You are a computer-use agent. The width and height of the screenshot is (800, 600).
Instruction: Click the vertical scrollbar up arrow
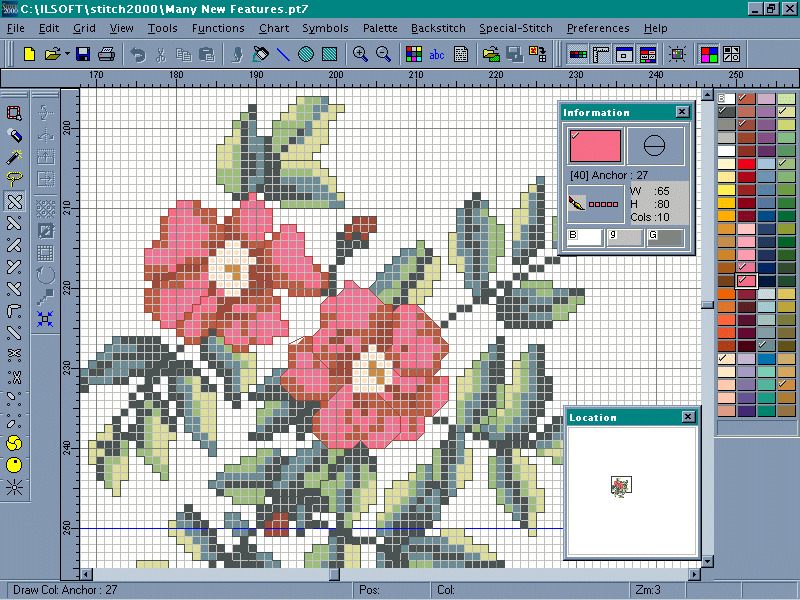707,95
